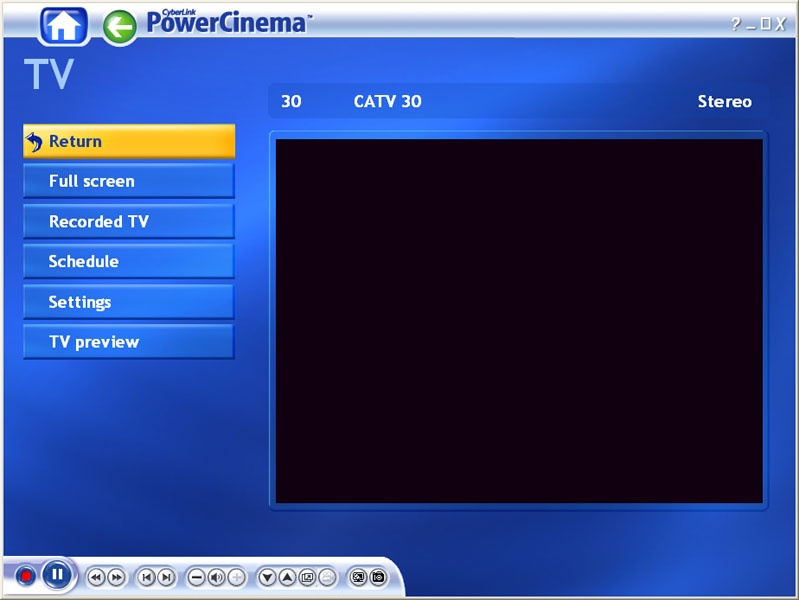This screenshot has width=799, height=600.
Task: Rewind the TV stream
Action: pyautogui.click(x=96, y=578)
